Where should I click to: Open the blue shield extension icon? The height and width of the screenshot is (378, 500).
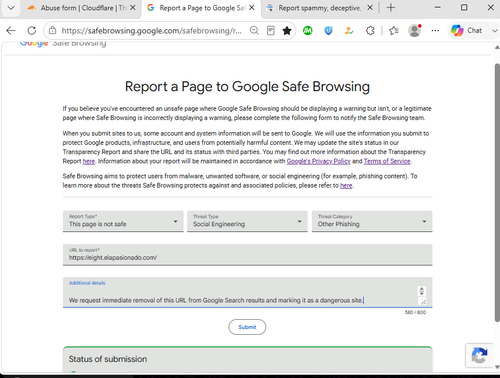328,31
